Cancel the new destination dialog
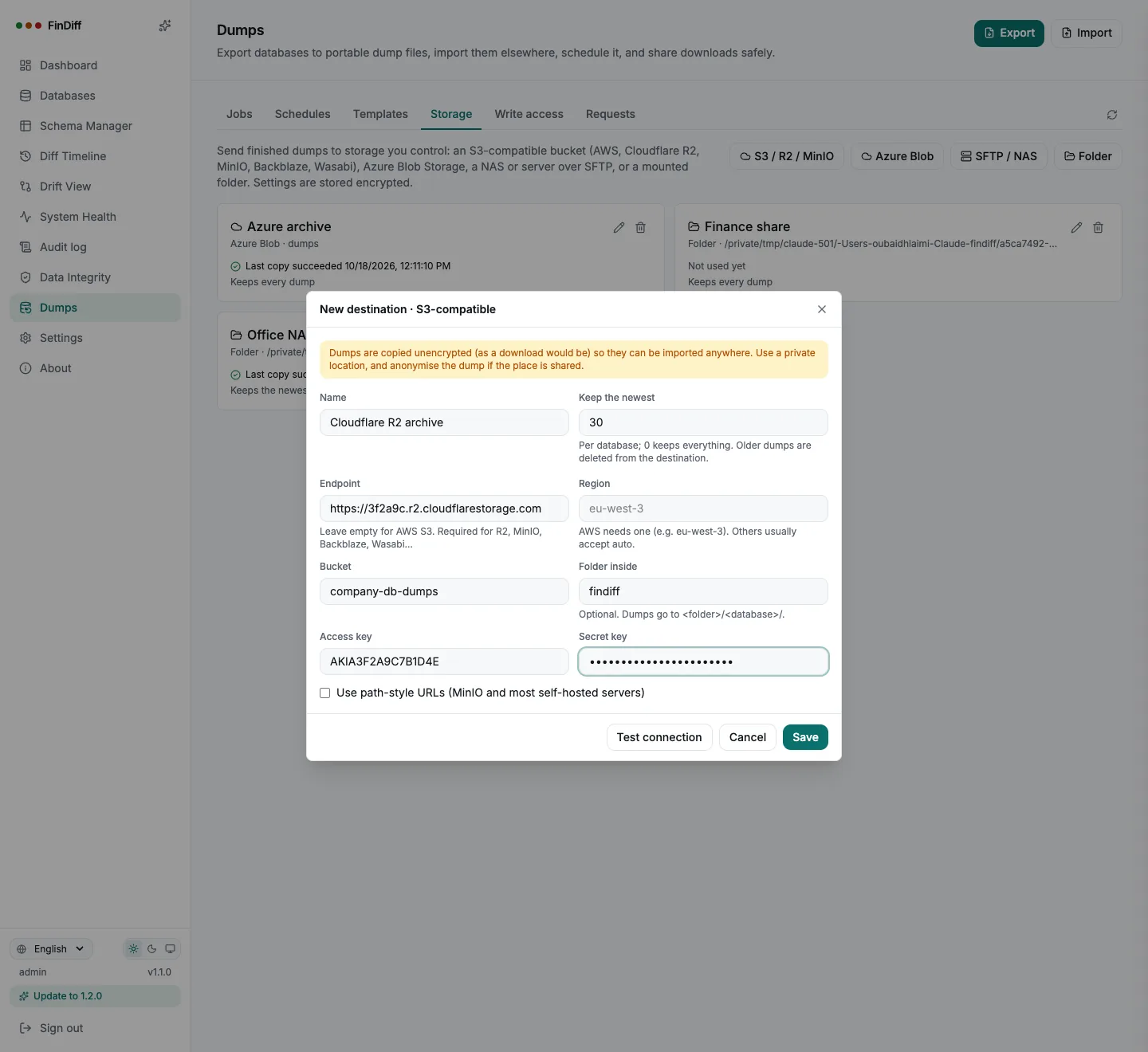The height and width of the screenshot is (1052, 1148). pyautogui.click(x=748, y=737)
